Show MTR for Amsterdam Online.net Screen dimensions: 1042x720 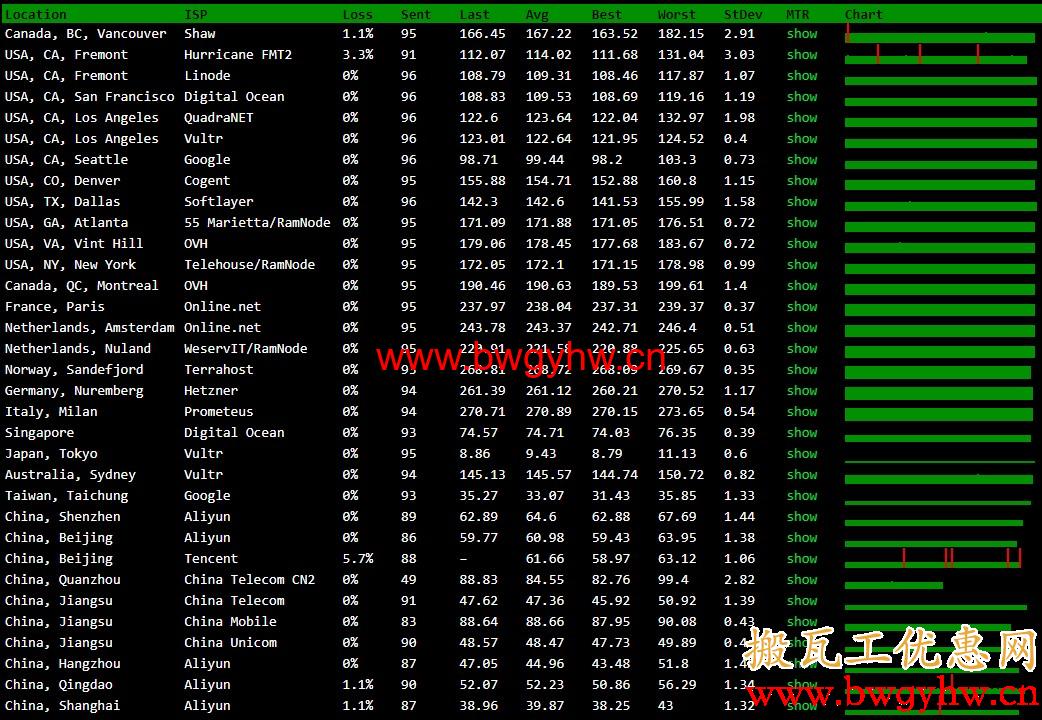(x=802, y=327)
